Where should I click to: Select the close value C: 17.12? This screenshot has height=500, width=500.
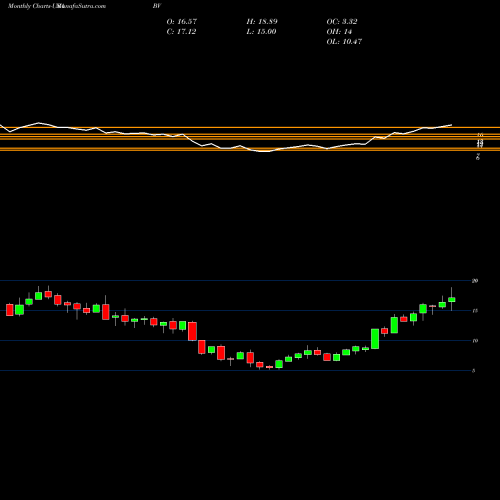coord(181,31)
